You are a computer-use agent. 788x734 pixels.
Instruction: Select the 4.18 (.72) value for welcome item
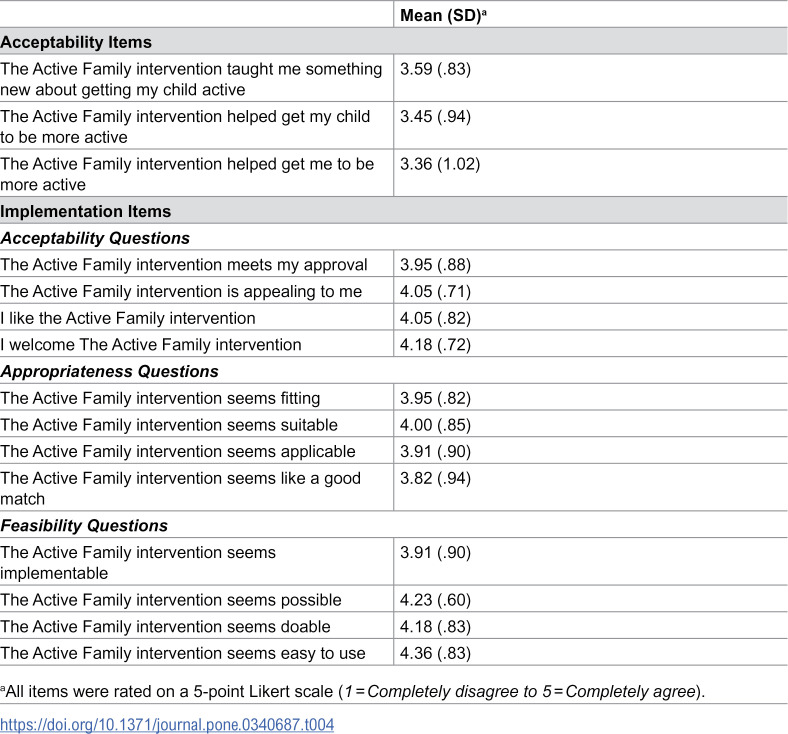click(435, 344)
